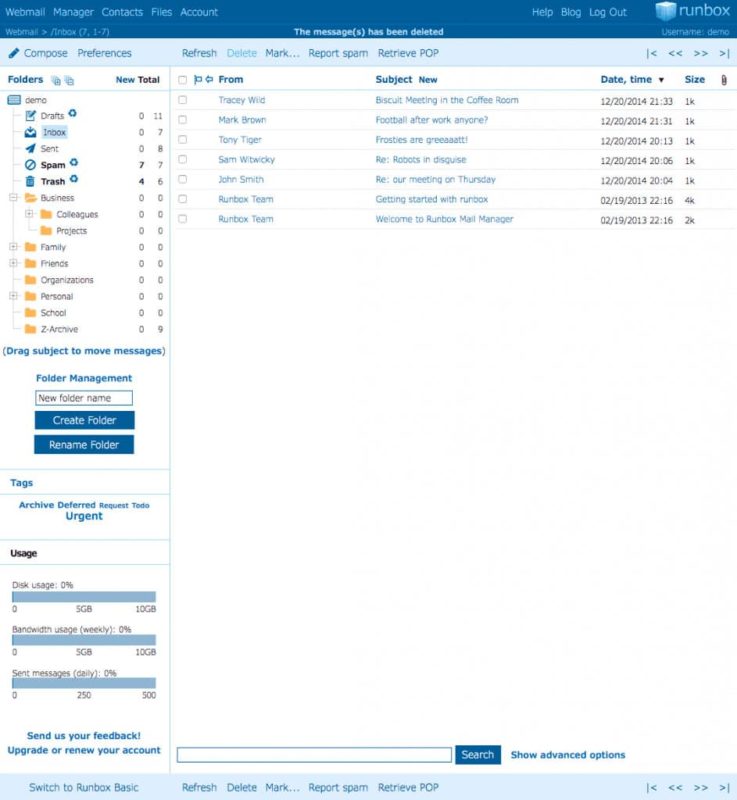Expand the Personal folder
737x800 pixels.
[x=14, y=296]
